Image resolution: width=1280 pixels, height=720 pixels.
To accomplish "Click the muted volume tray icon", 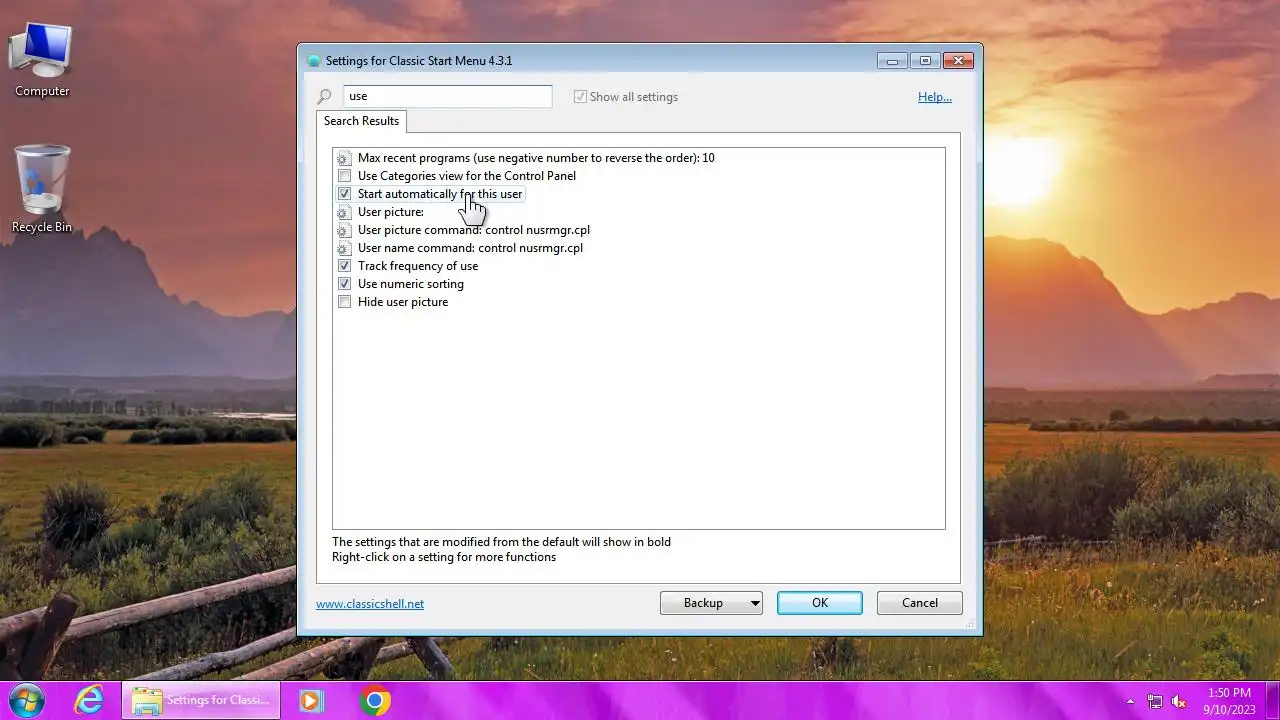I will pyautogui.click(x=1179, y=701).
